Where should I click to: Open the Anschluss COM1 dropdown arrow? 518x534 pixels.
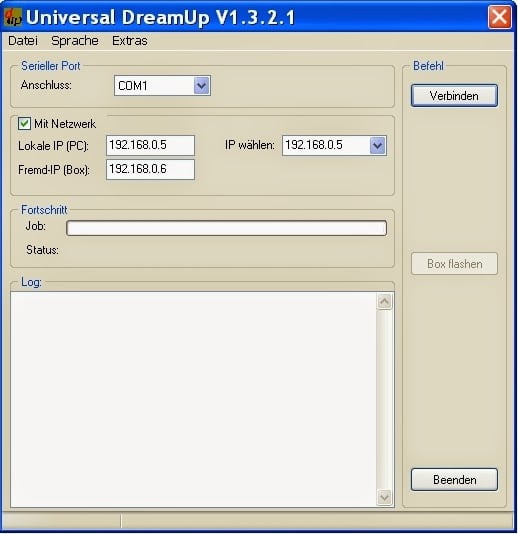202,85
